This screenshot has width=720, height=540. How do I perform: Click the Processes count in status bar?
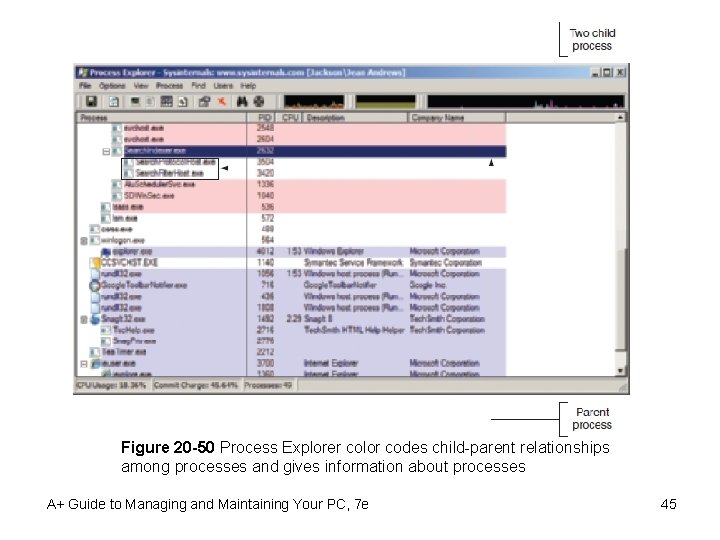coord(268,385)
